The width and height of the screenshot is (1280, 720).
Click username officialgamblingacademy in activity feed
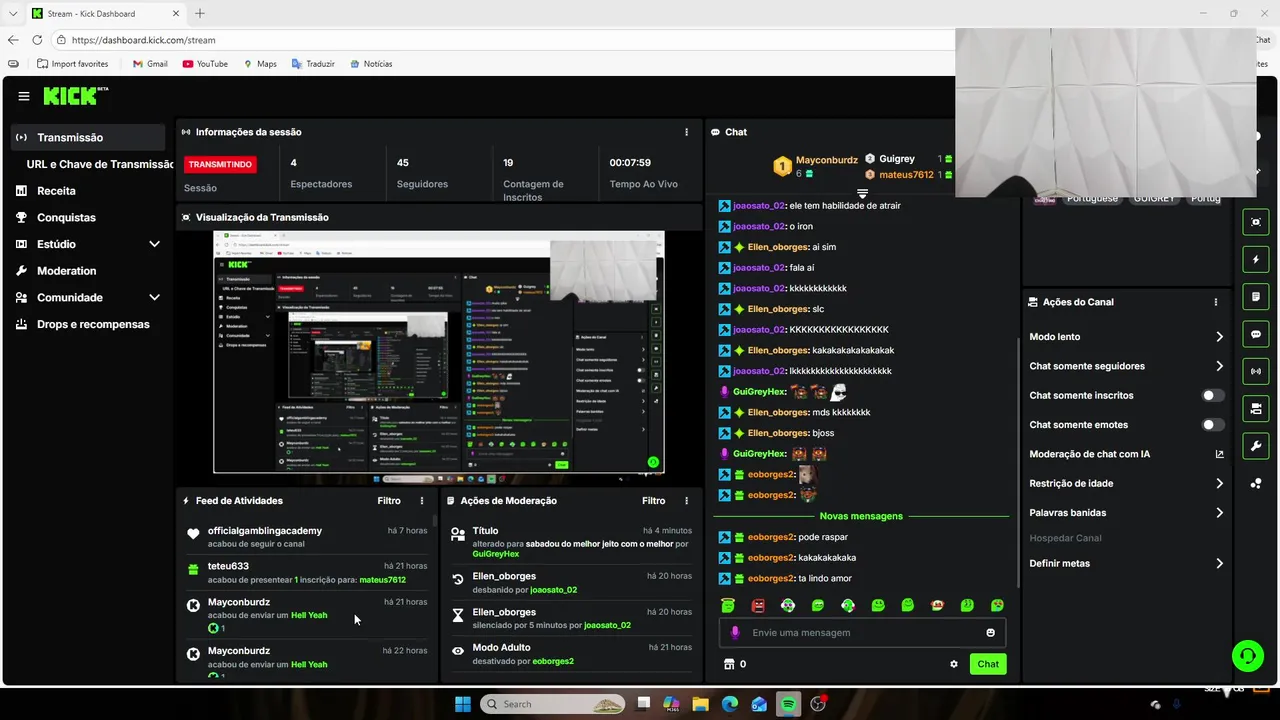click(265, 531)
